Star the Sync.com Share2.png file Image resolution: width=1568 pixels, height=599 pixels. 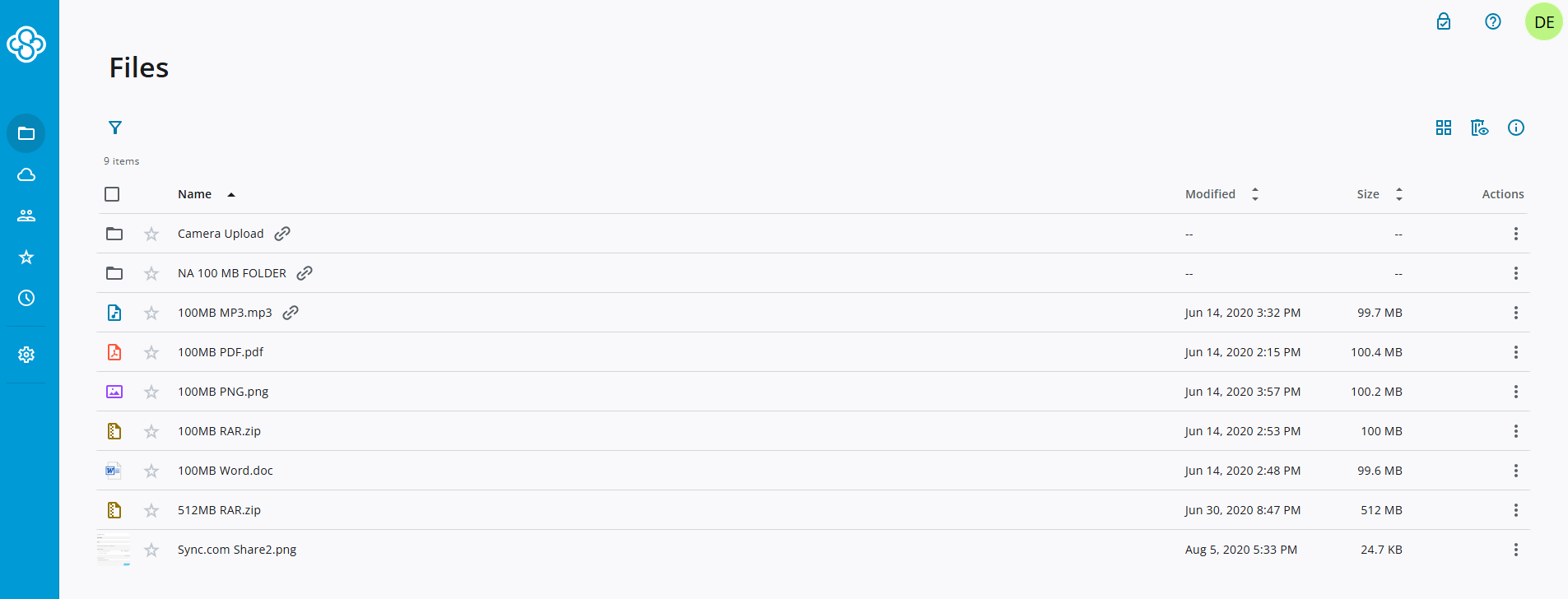(151, 550)
